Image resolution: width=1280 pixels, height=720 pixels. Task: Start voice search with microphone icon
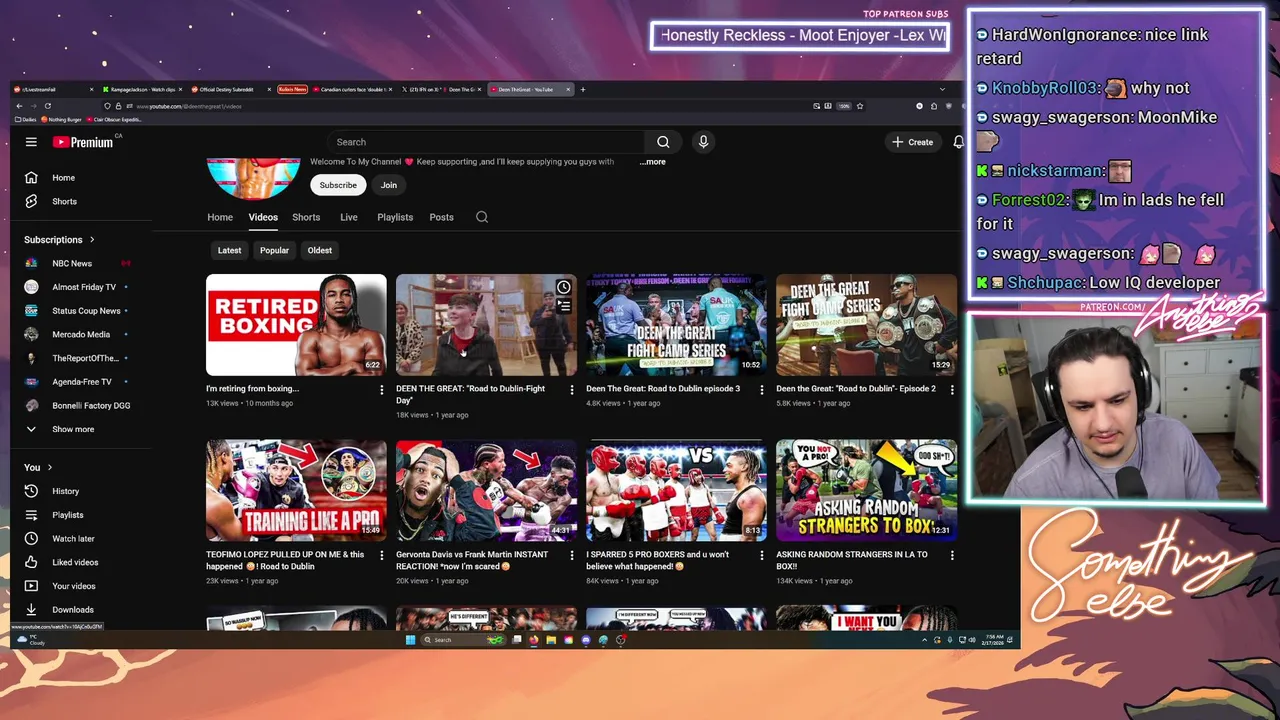(x=703, y=142)
